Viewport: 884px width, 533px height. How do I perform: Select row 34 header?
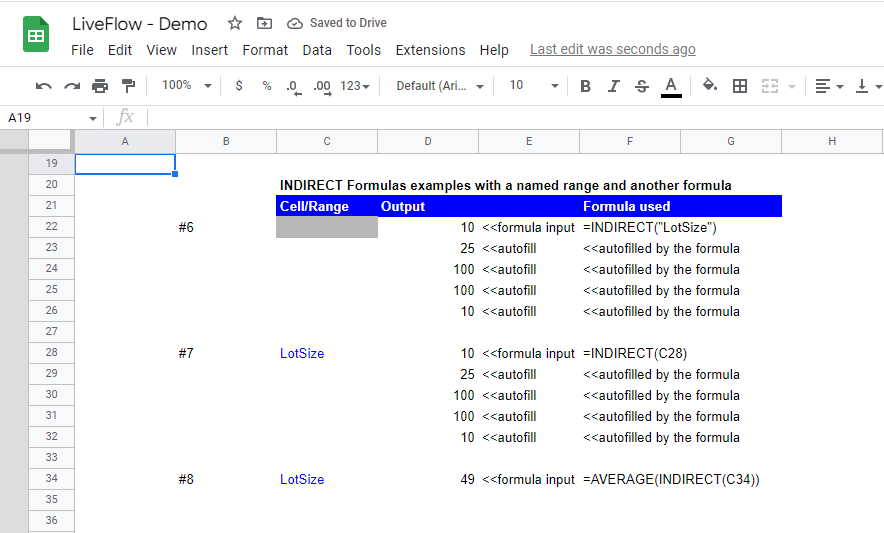point(51,479)
